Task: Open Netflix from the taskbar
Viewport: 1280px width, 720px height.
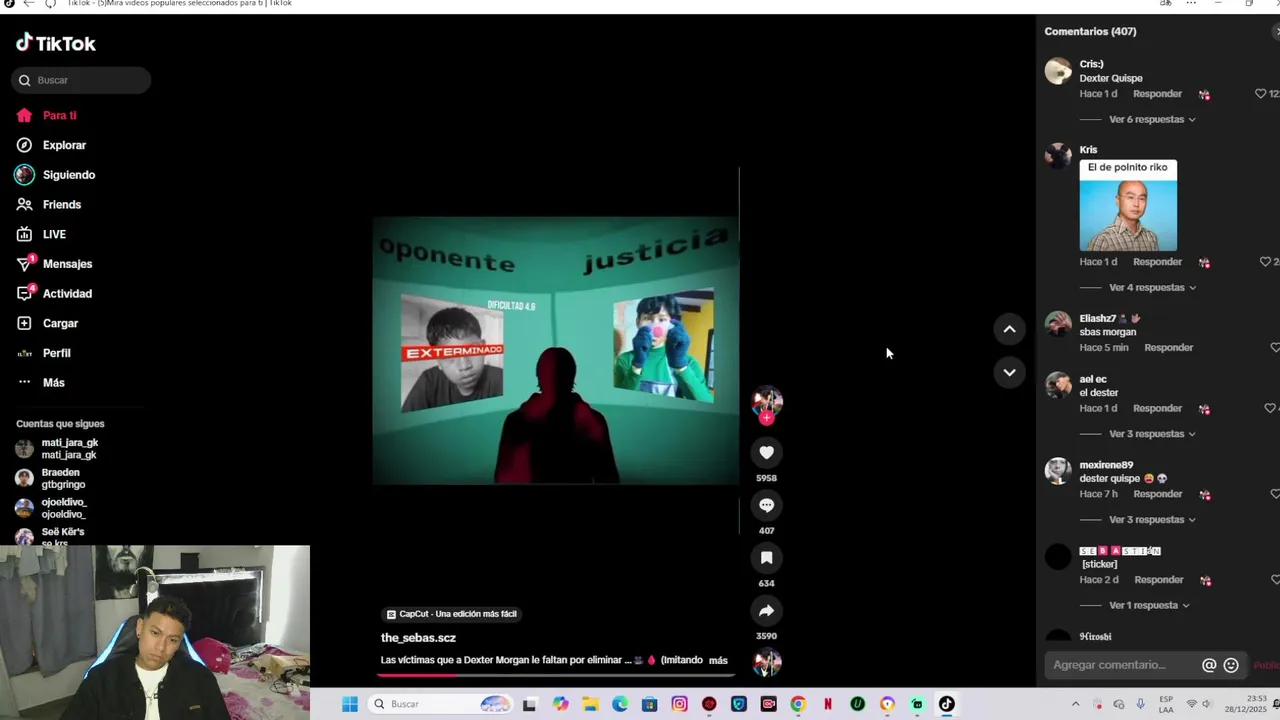Action: click(827, 704)
